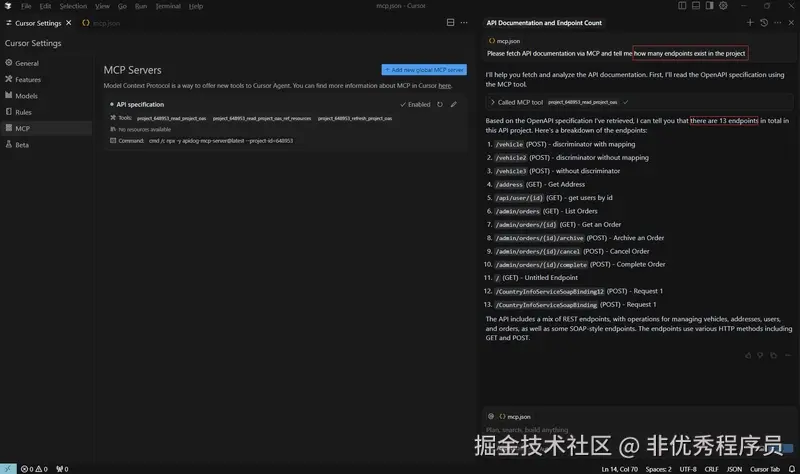Open the Beta settings section

[17, 145]
